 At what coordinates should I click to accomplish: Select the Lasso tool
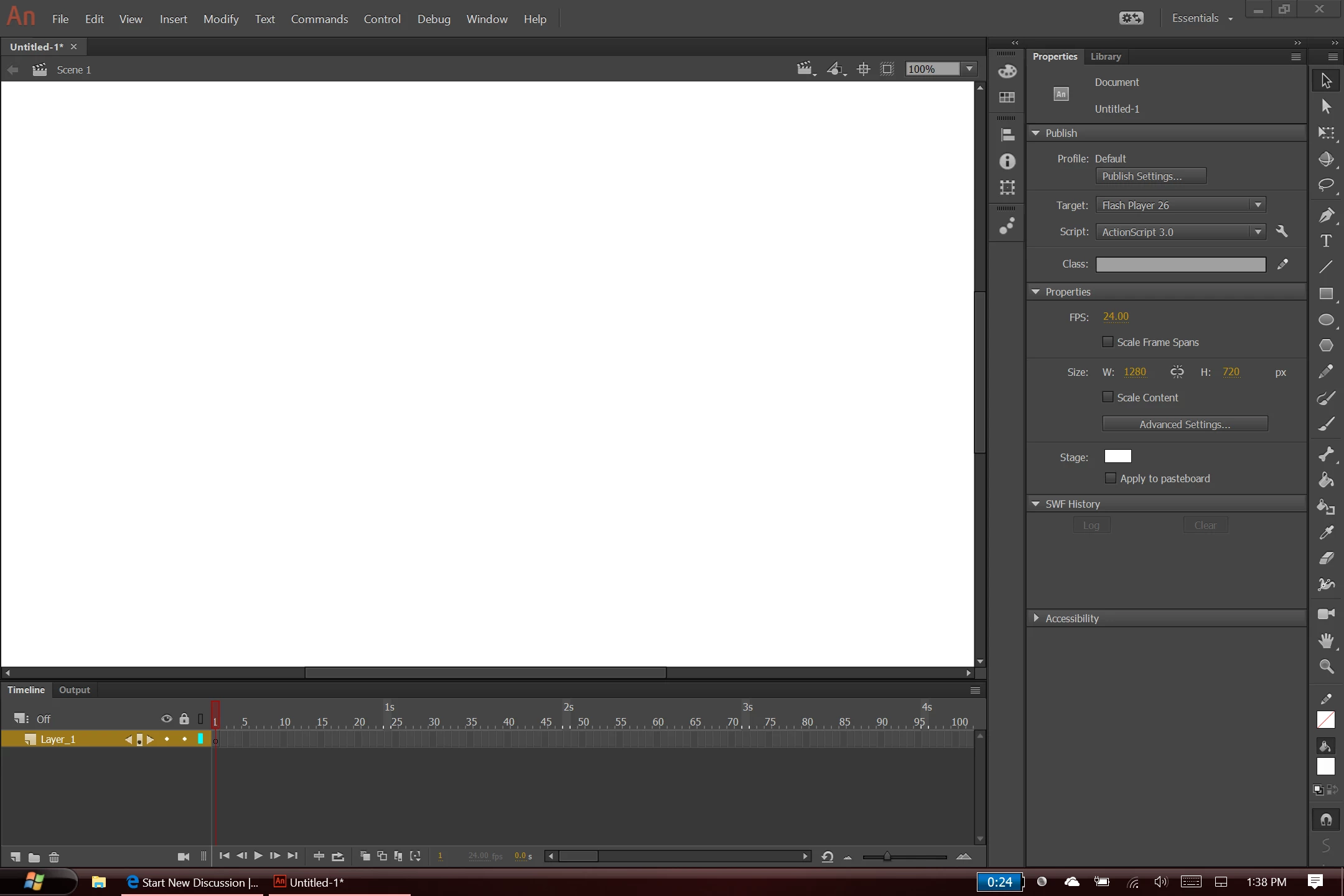(1326, 185)
